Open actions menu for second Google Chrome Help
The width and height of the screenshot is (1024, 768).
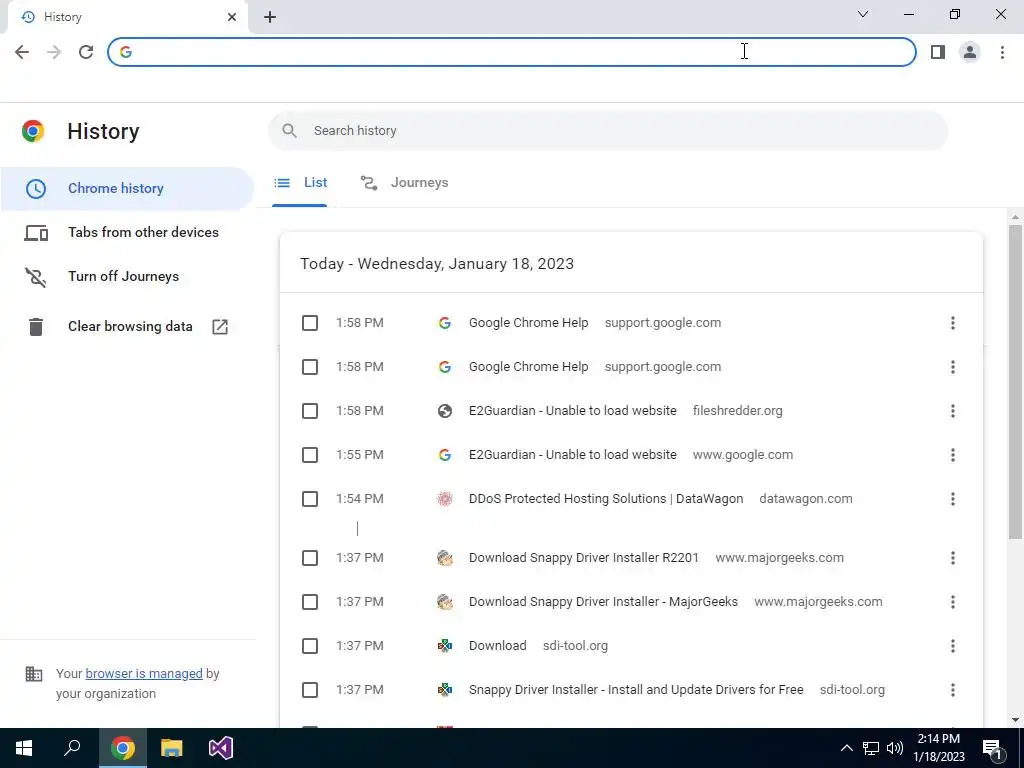click(x=953, y=367)
